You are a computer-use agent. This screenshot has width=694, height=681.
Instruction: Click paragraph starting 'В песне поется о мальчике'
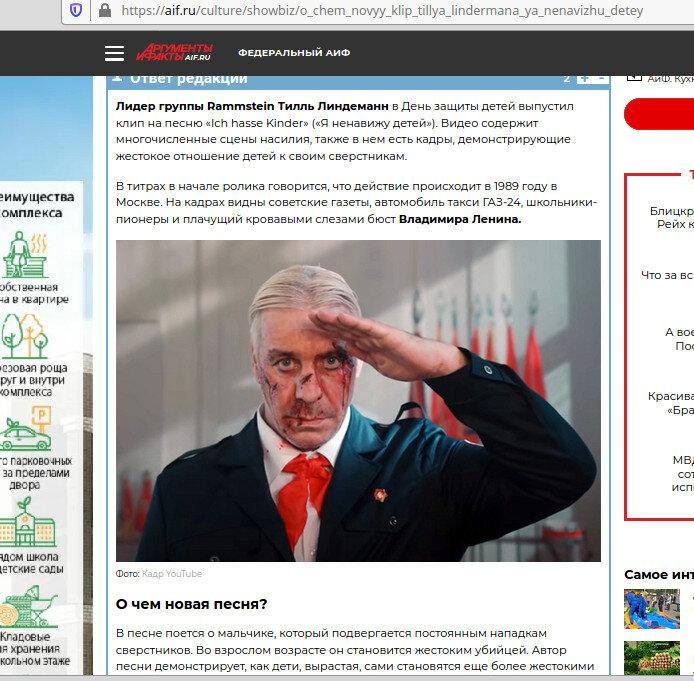(355, 650)
